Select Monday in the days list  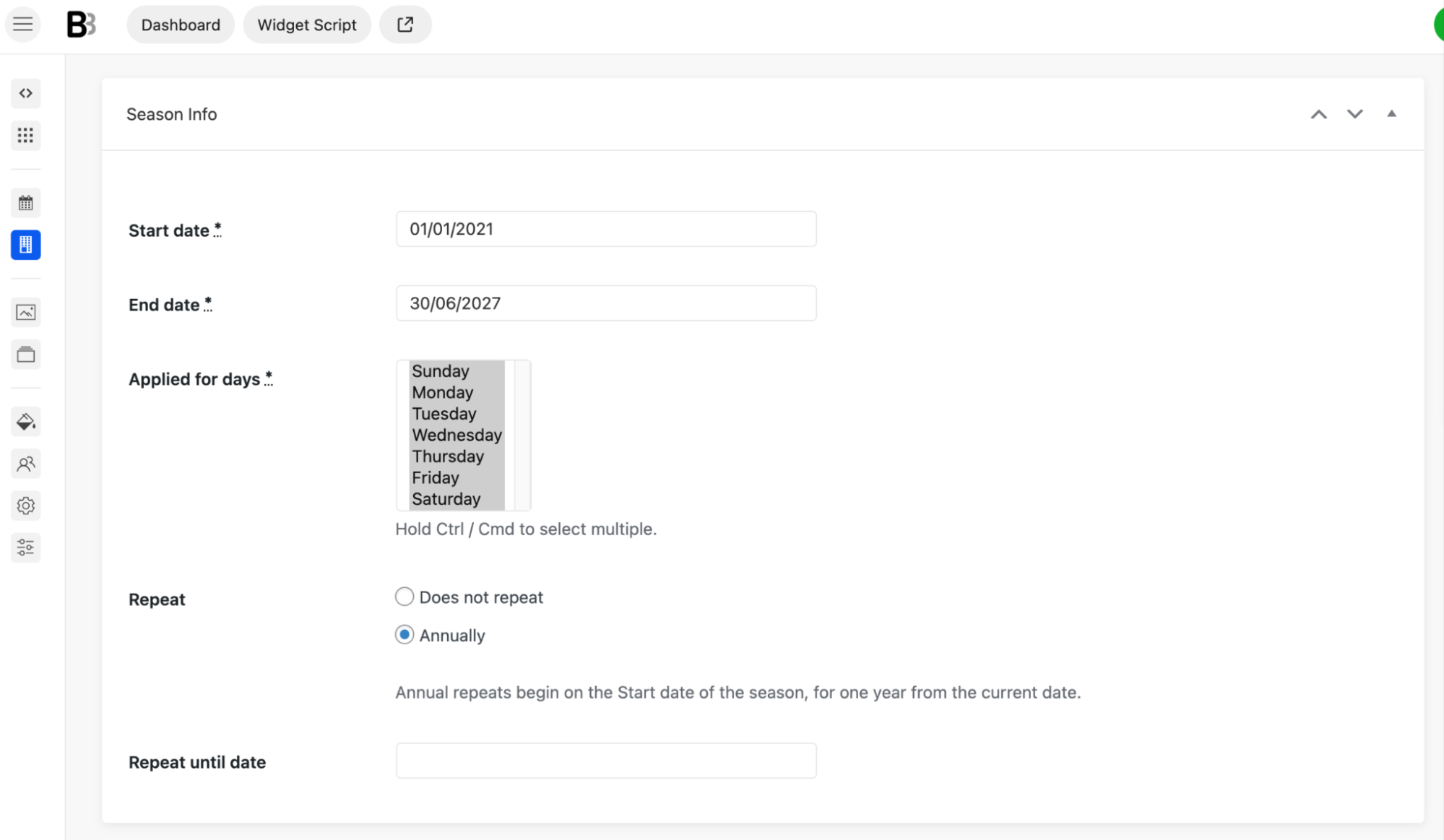(457, 392)
